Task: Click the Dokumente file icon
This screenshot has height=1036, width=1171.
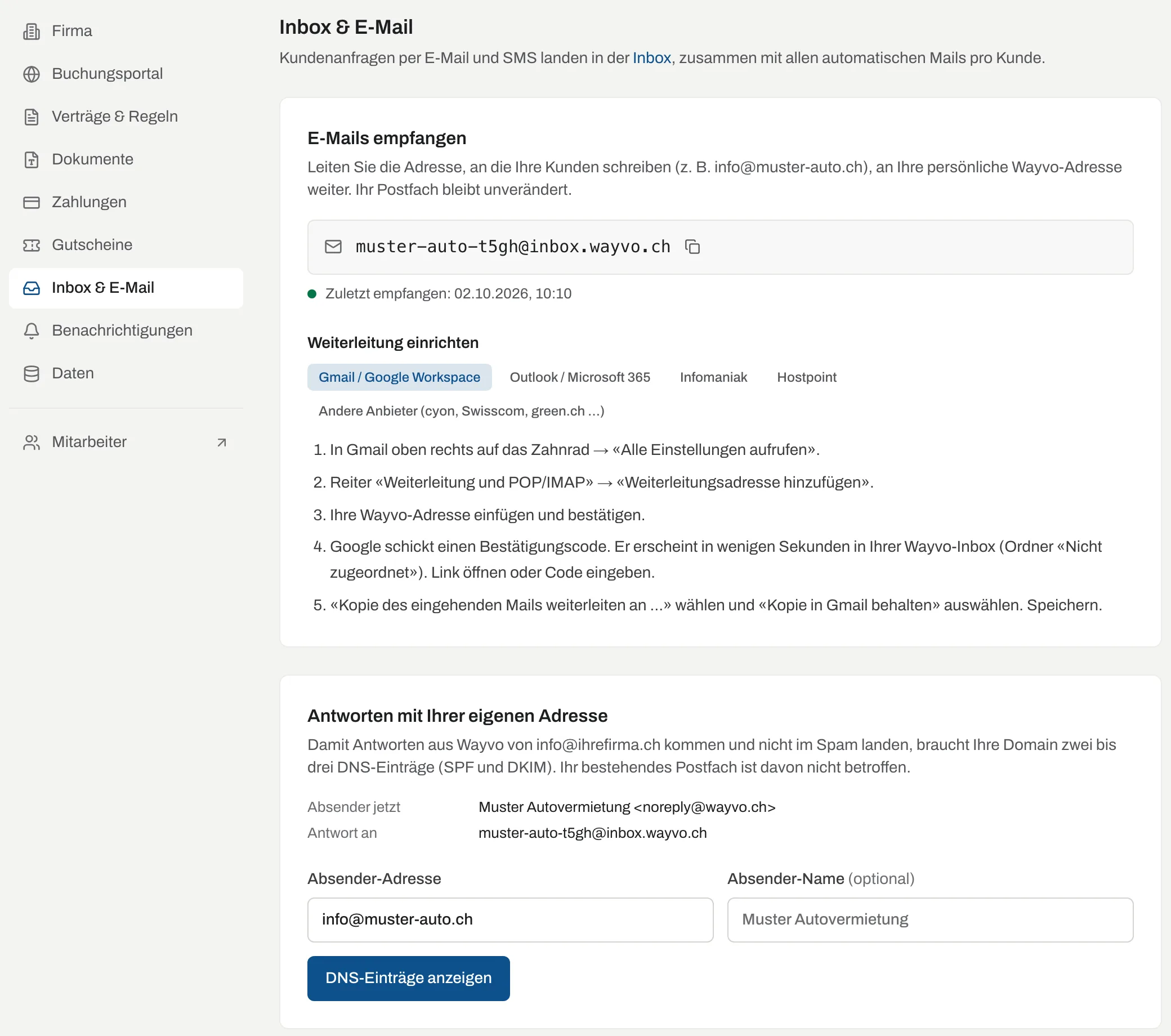Action: click(x=32, y=159)
